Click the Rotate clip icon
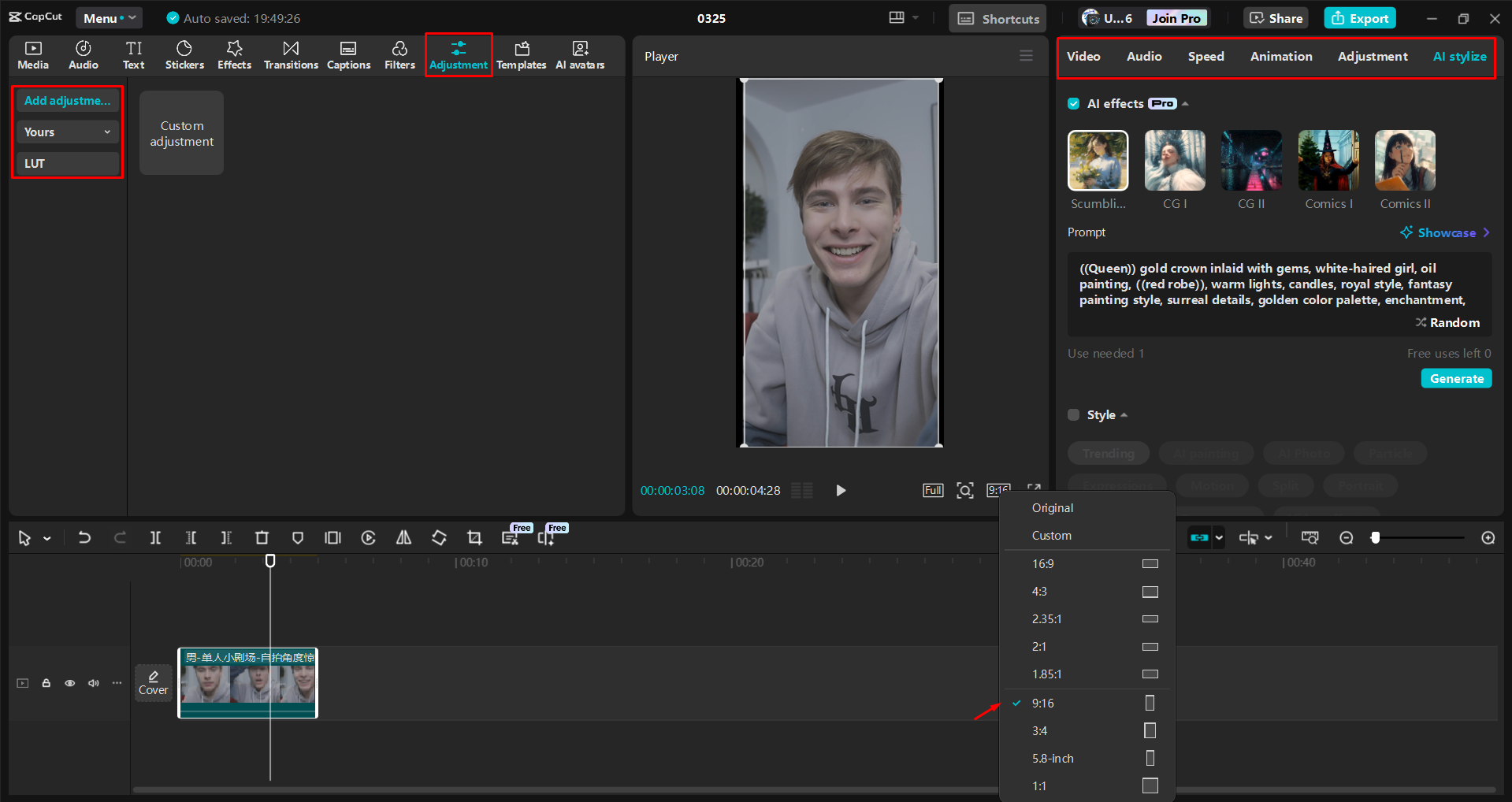 pyautogui.click(x=439, y=537)
